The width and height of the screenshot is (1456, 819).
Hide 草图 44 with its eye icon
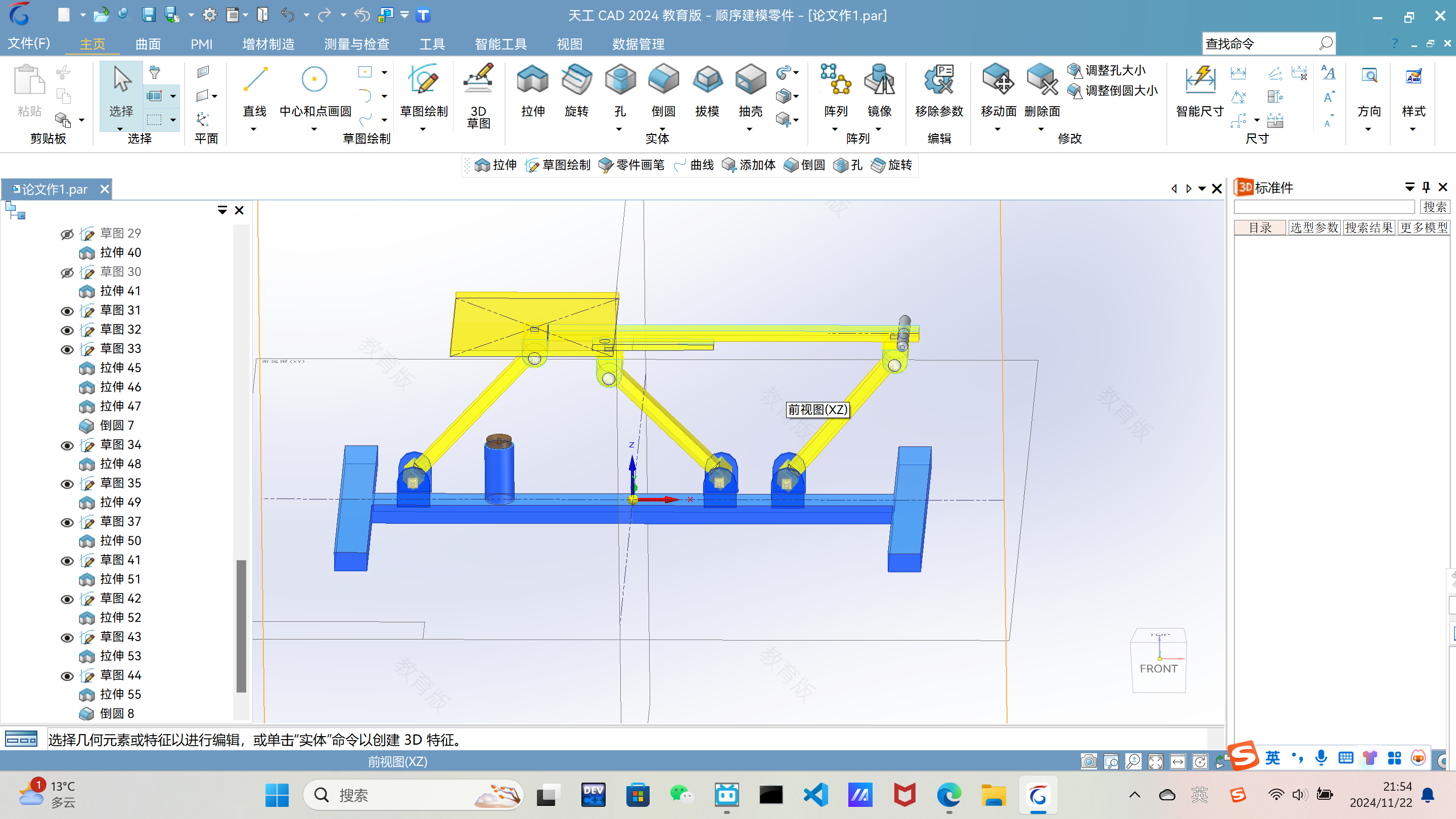click(x=67, y=676)
